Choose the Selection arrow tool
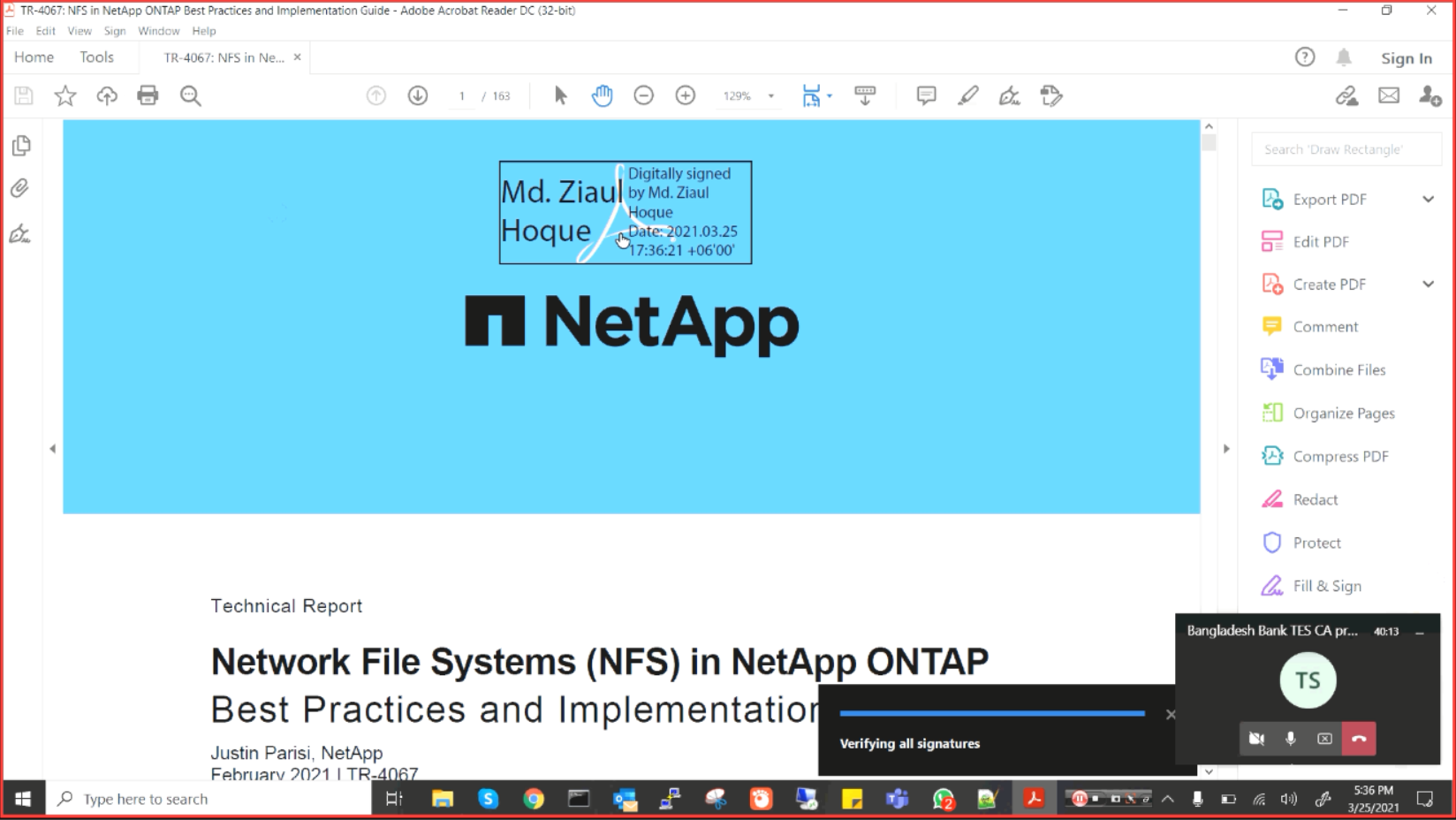This screenshot has height=820, width=1456. (x=560, y=95)
